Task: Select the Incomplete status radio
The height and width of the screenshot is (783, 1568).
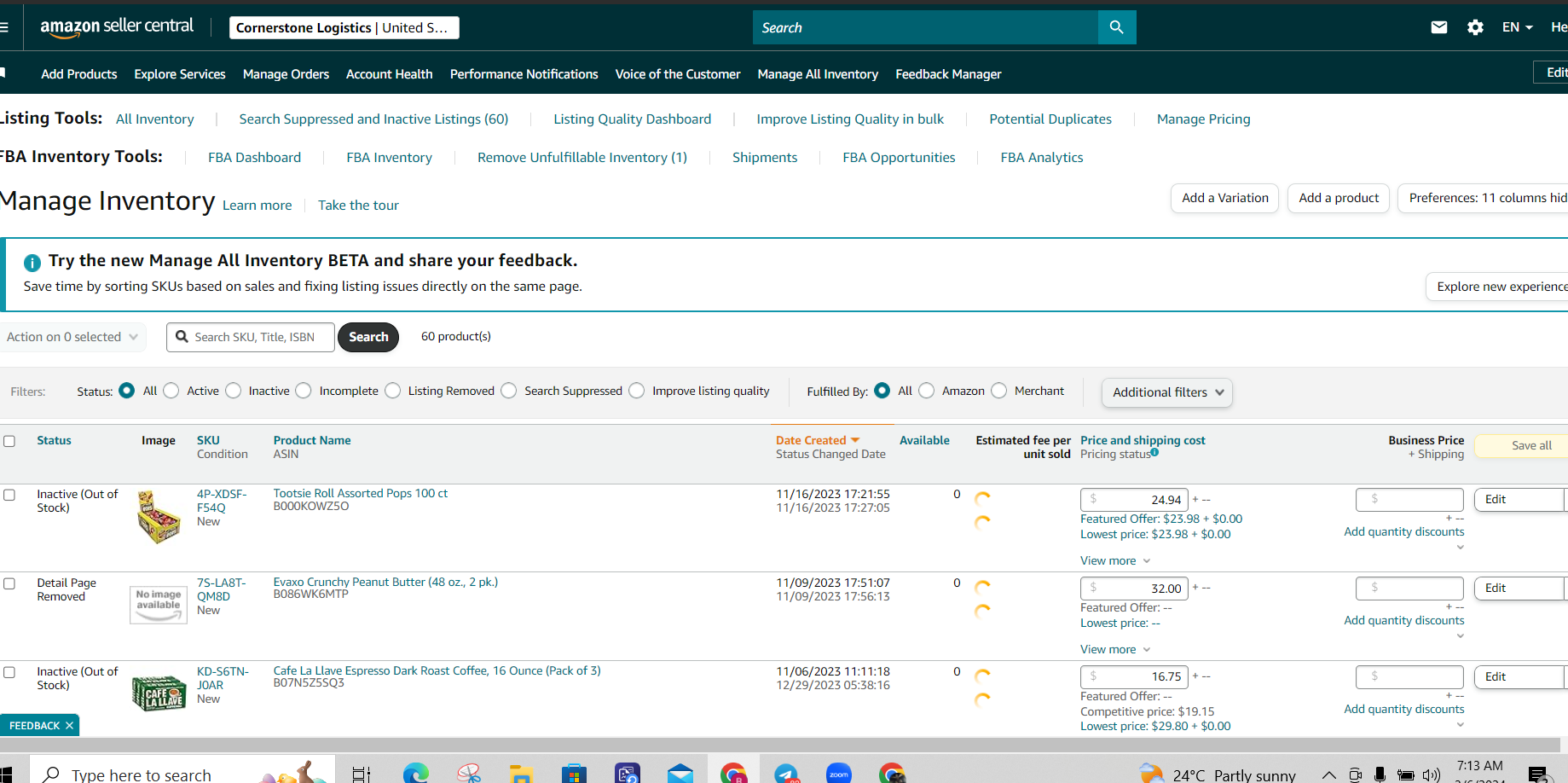Action: [304, 391]
